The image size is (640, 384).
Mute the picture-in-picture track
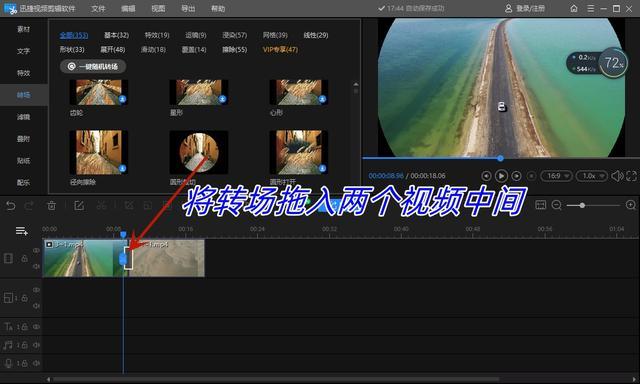pos(36,306)
